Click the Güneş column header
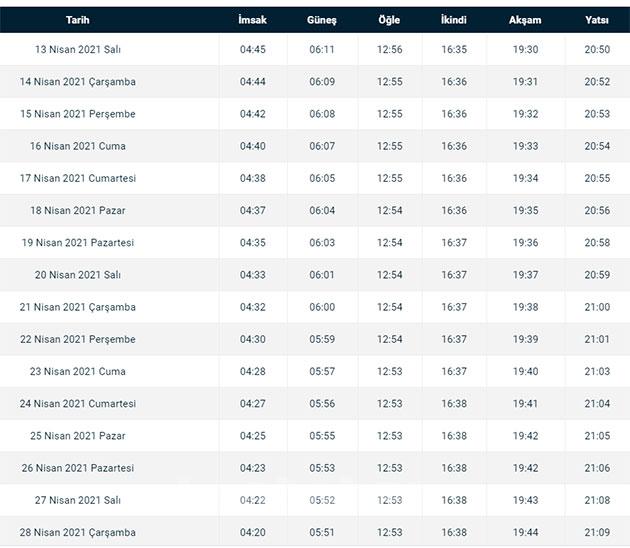Screen dimensions: 630x548 [322, 20]
